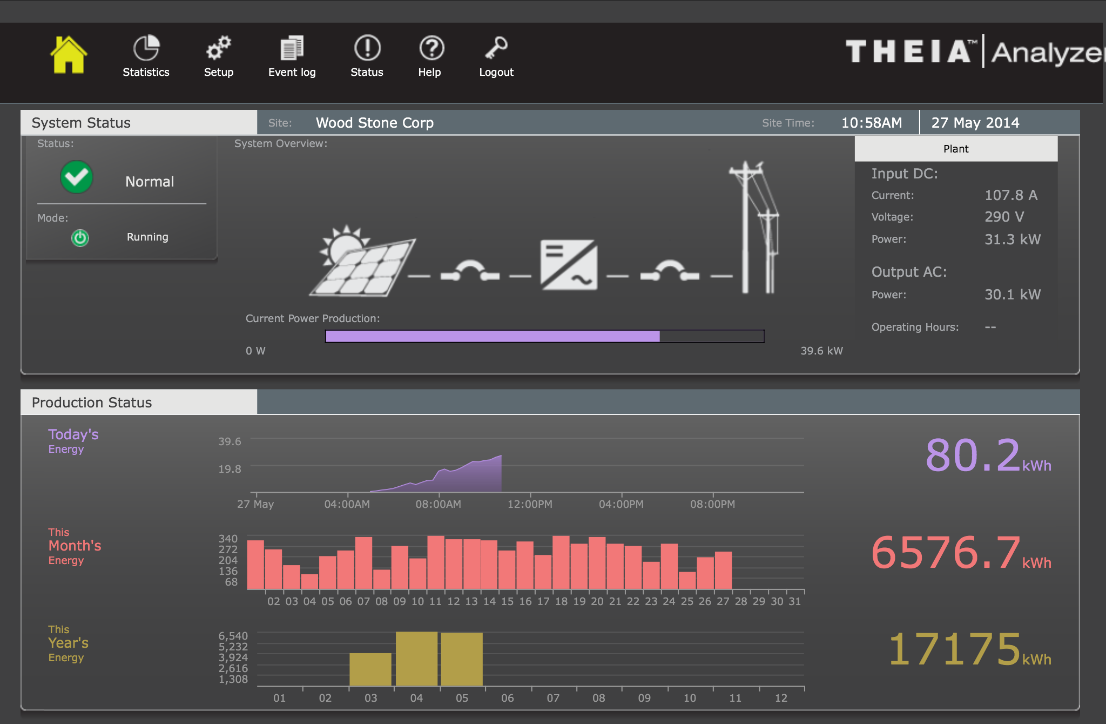
Task: Select the Plant tab
Action: [955, 149]
